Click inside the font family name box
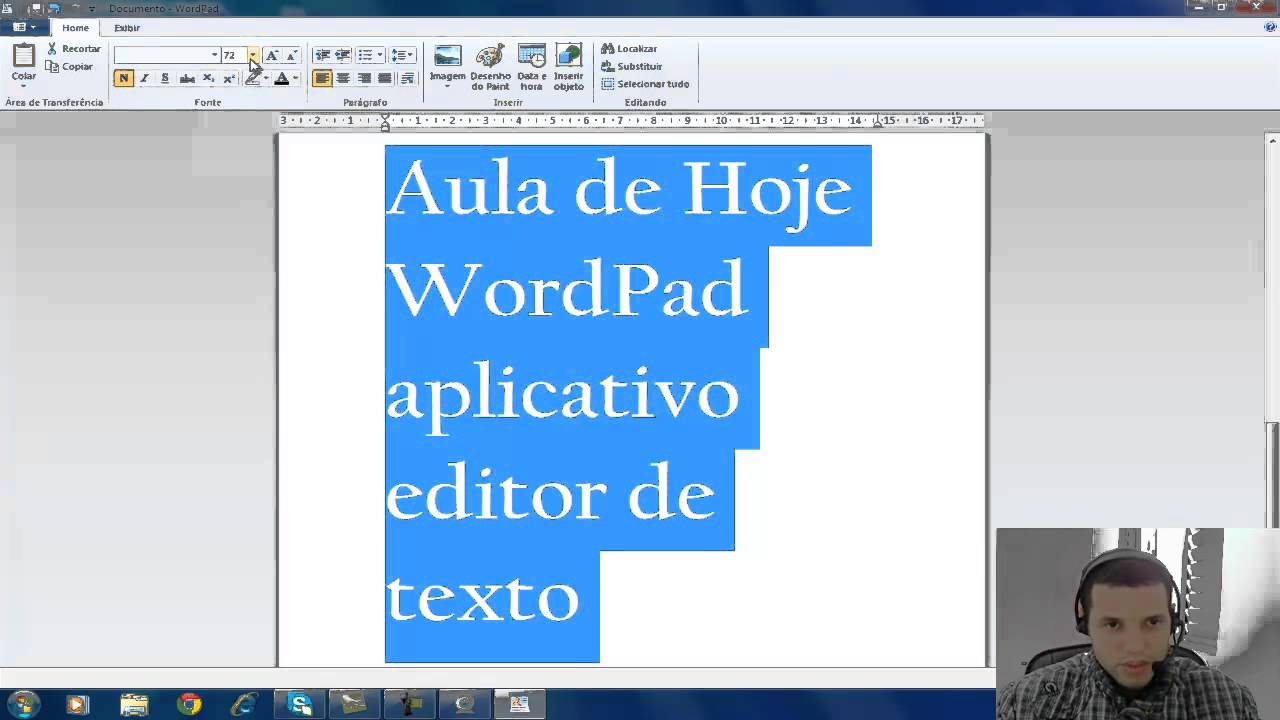 tap(161, 55)
